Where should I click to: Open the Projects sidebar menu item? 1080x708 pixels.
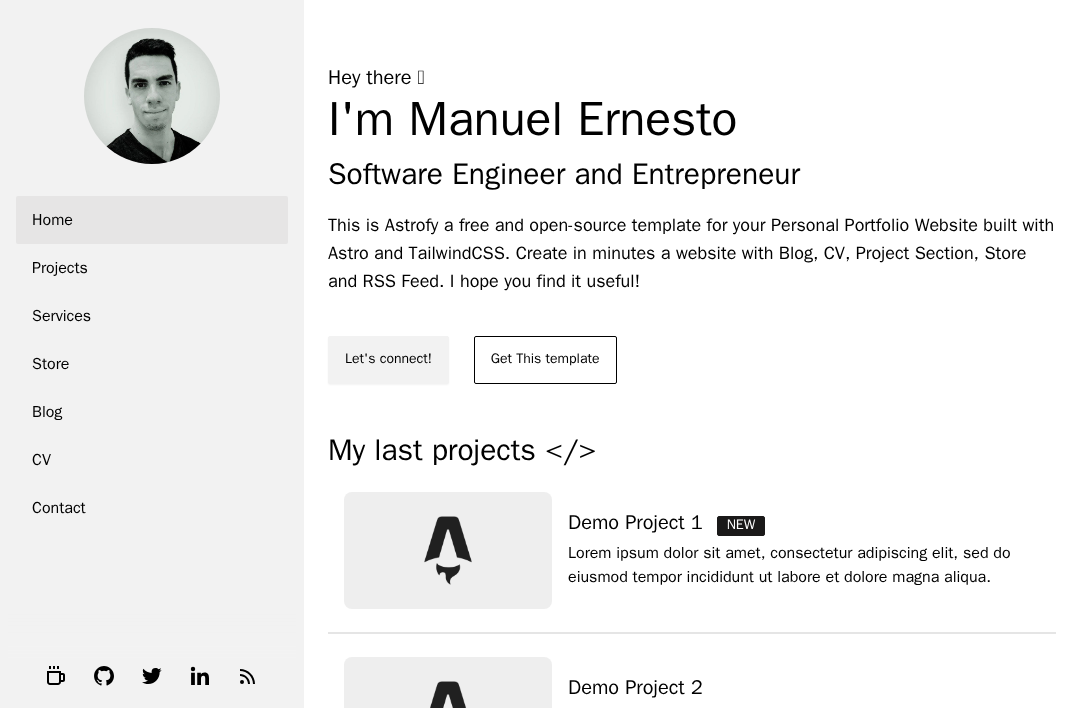[152, 268]
